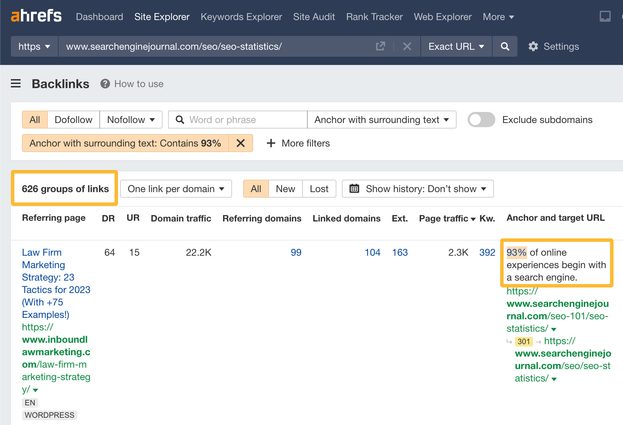The width and height of the screenshot is (623, 425).
Task: Open the Nofollow filter dropdown
Action: coord(131,120)
